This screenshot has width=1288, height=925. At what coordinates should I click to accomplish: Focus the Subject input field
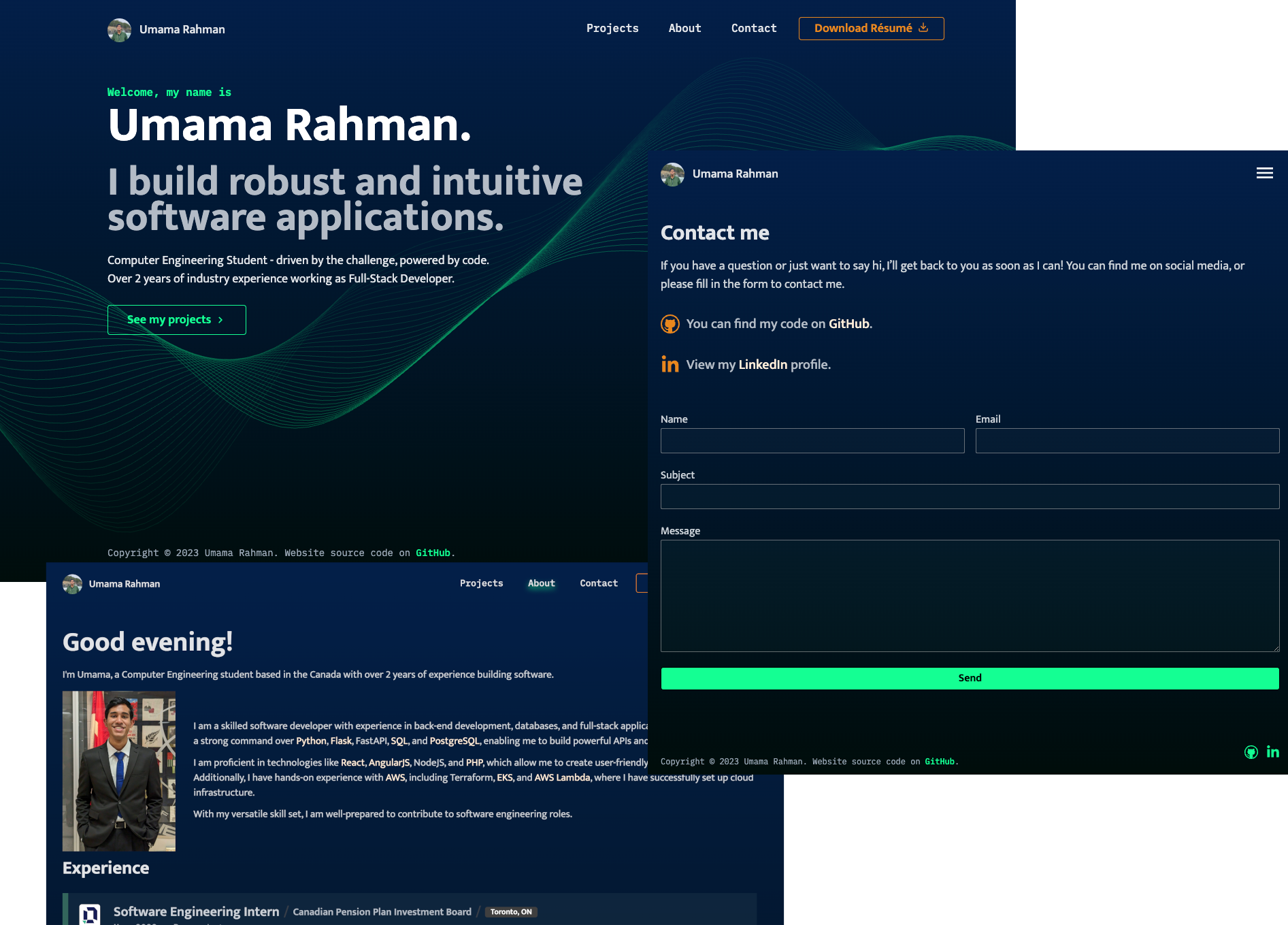(970, 497)
